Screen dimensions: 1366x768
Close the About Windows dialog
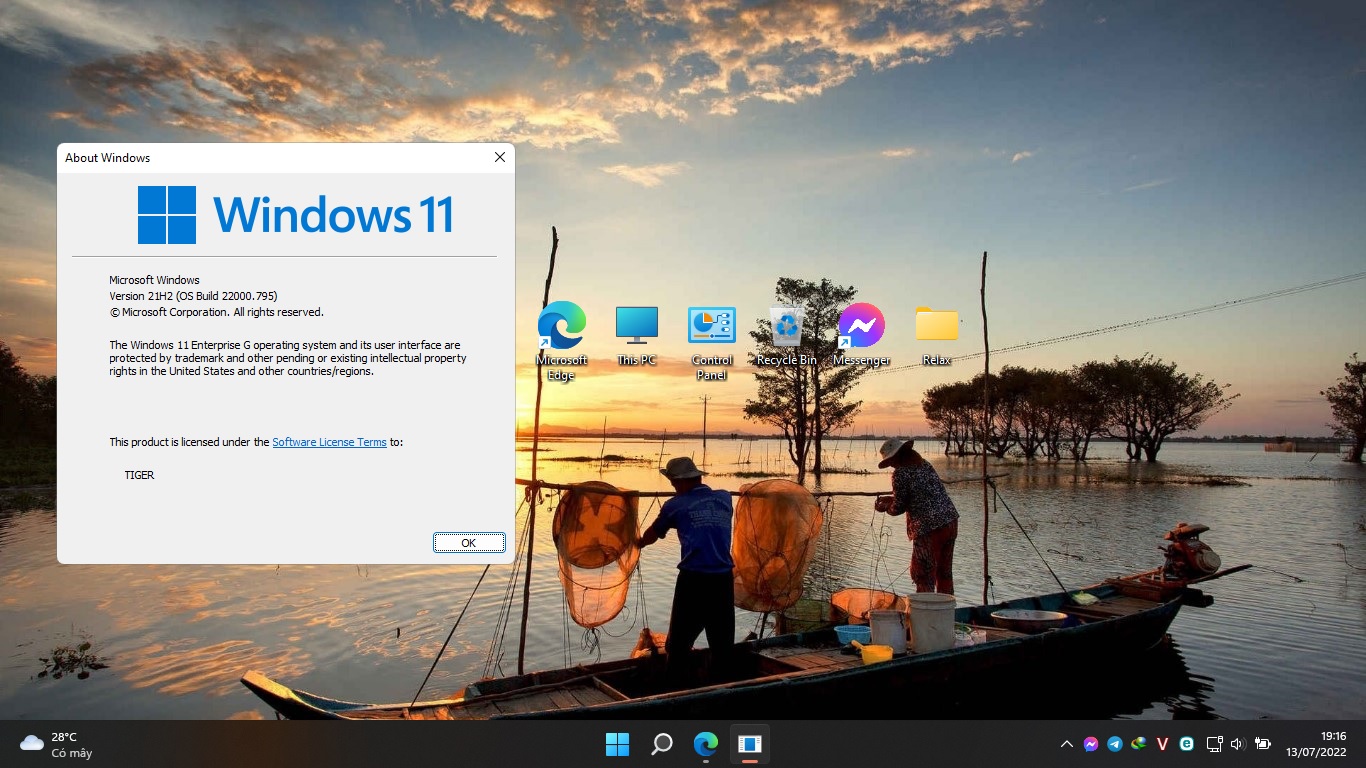pyautogui.click(x=500, y=157)
